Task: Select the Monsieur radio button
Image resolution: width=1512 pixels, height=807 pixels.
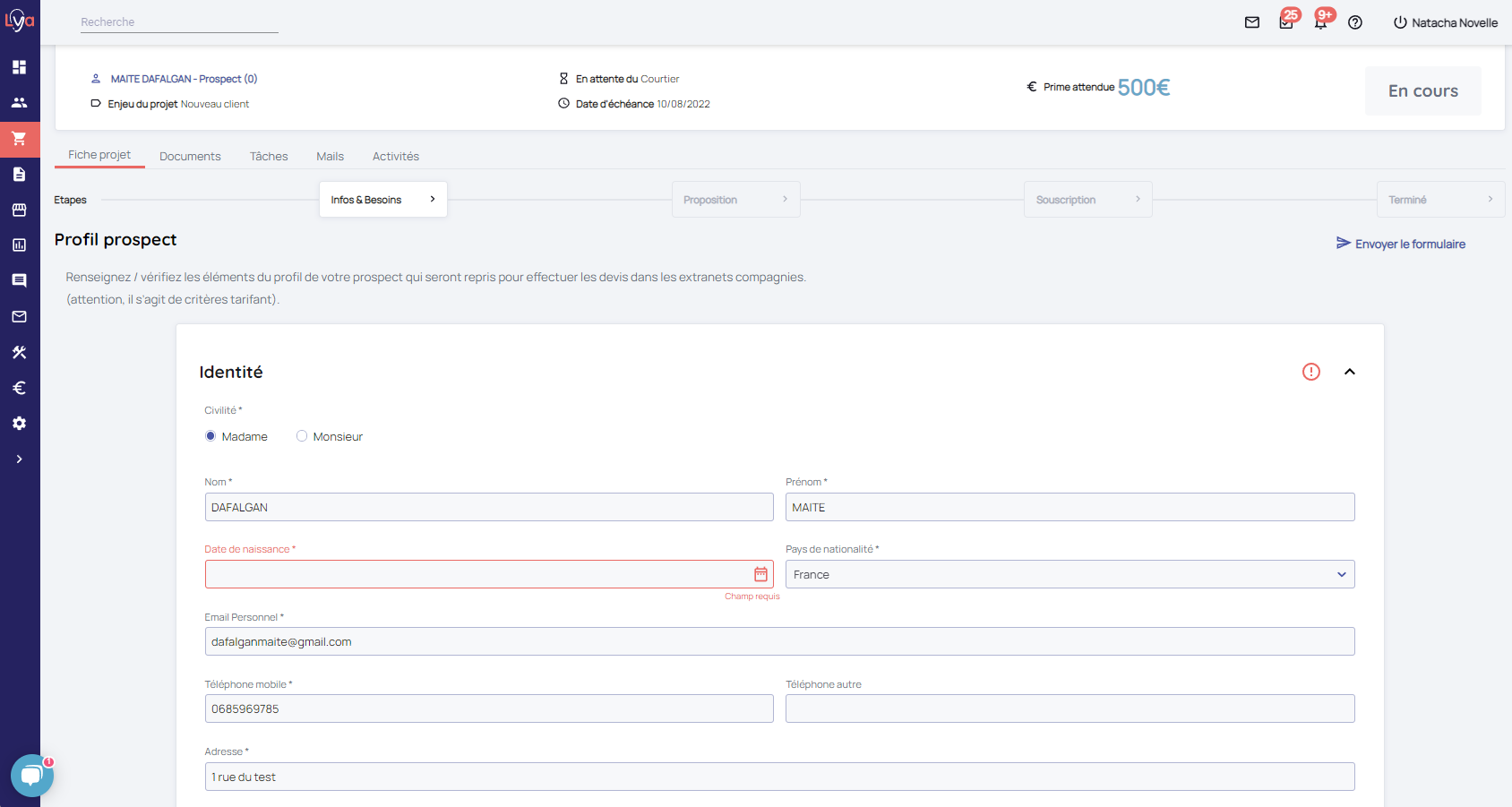Action: point(302,436)
